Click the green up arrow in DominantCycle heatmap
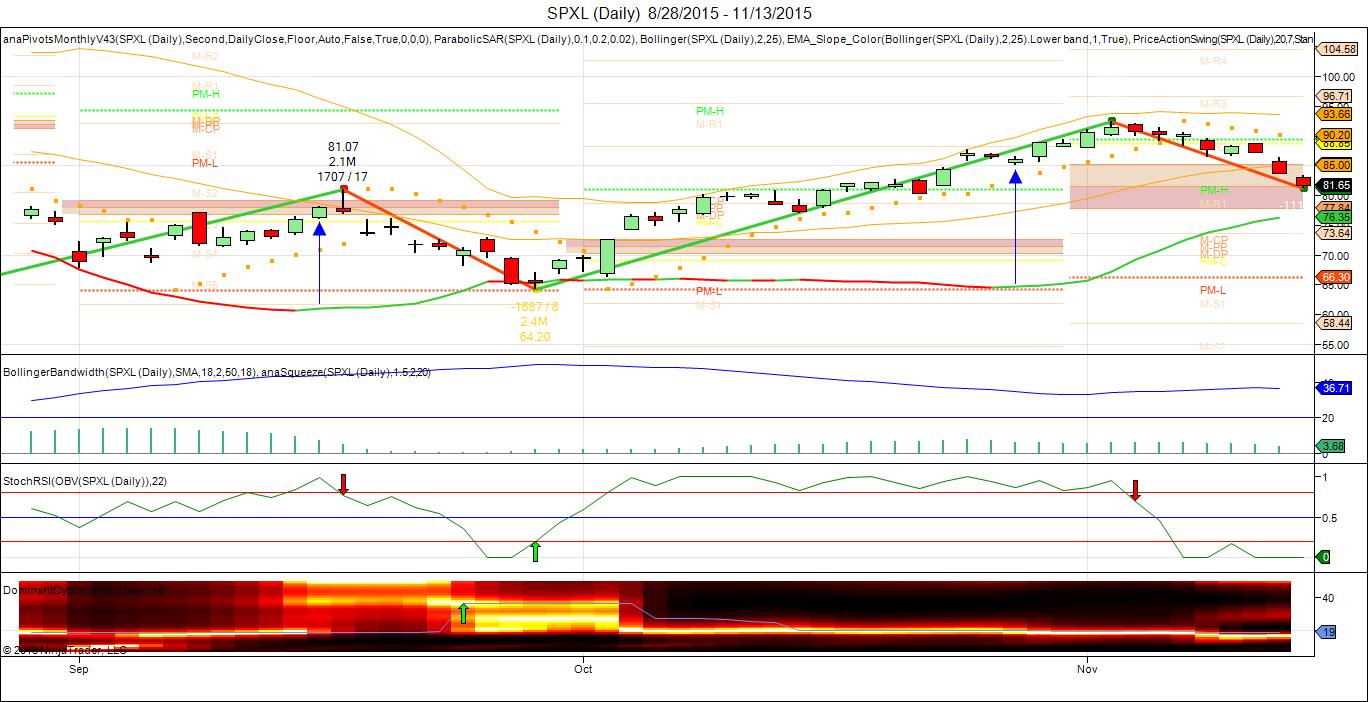The width and height of the screenshot is (1368, 702). click(x=463, y=613)
